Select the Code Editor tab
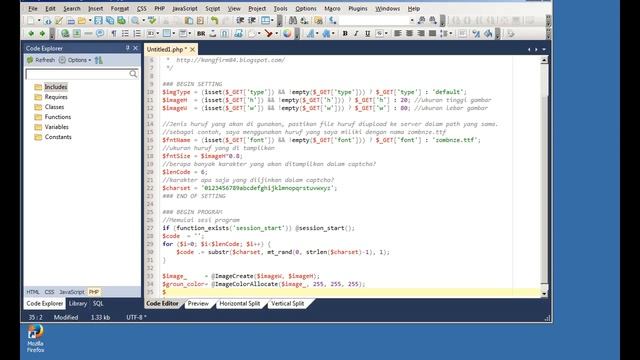The width and height of the screenshot is (640, 360). coord(162,303)
